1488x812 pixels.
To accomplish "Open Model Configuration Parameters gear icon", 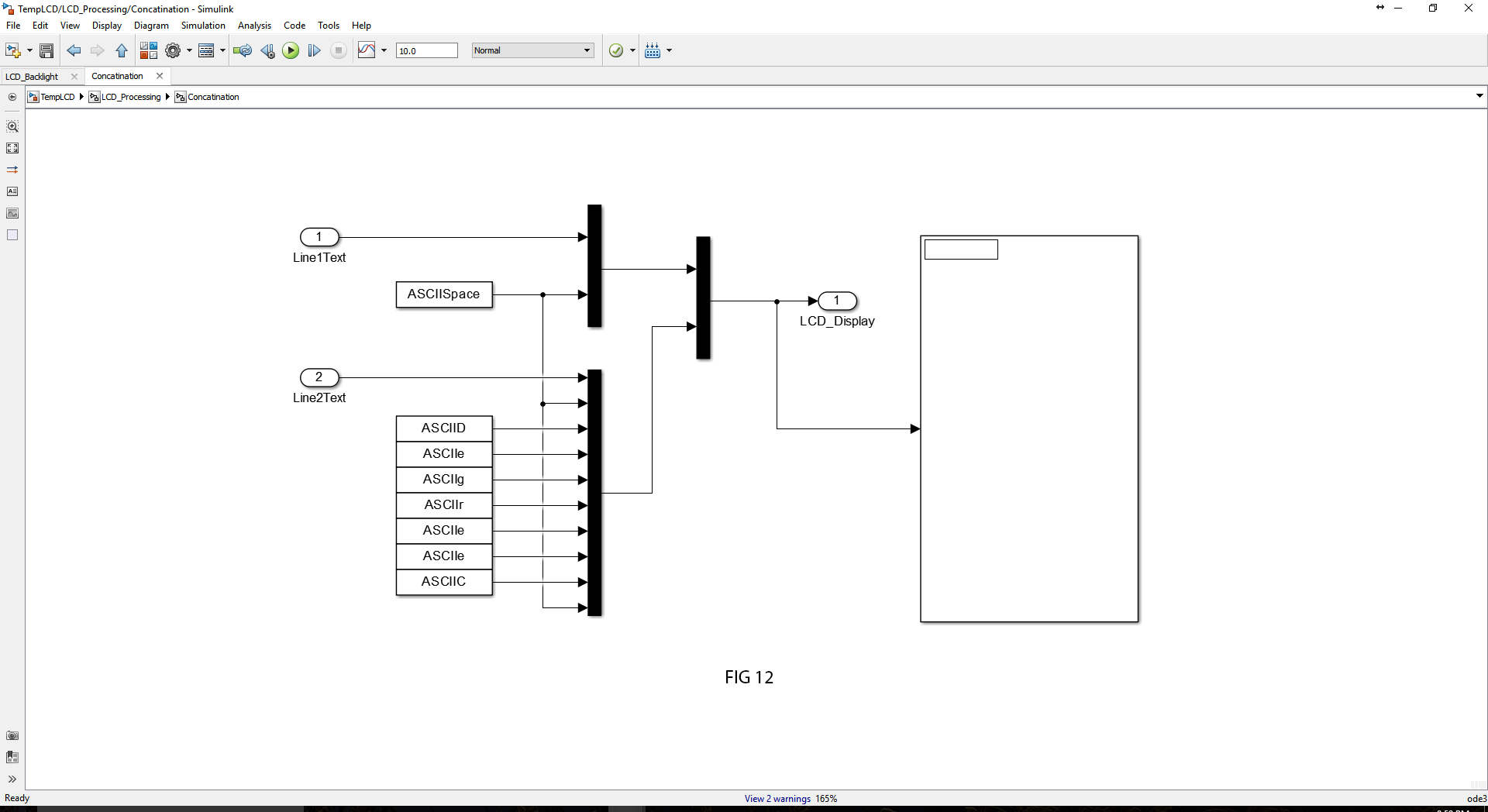I will click(174, 50).
